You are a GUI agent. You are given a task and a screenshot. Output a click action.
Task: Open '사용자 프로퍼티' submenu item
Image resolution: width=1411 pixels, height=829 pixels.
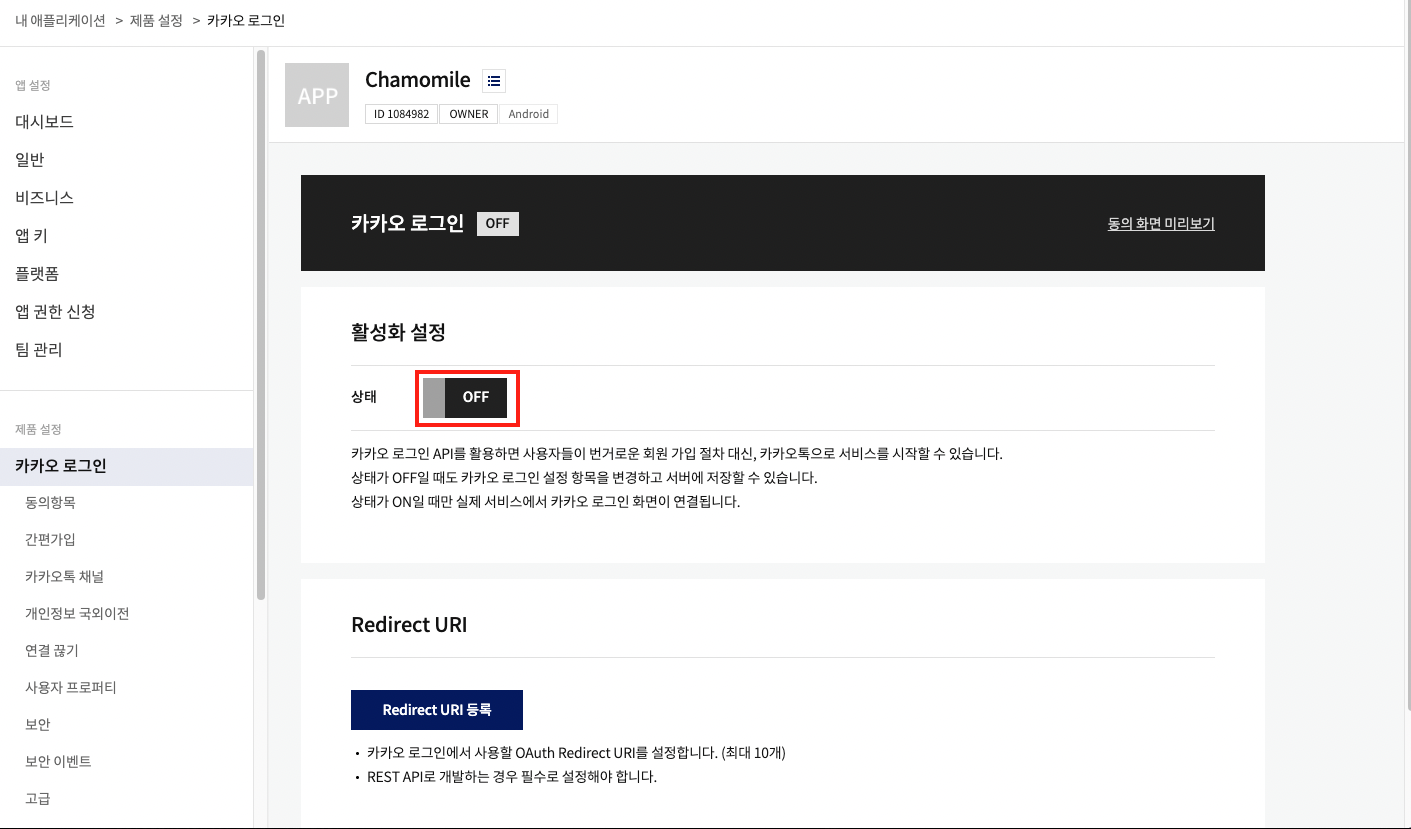pos(71,687)
